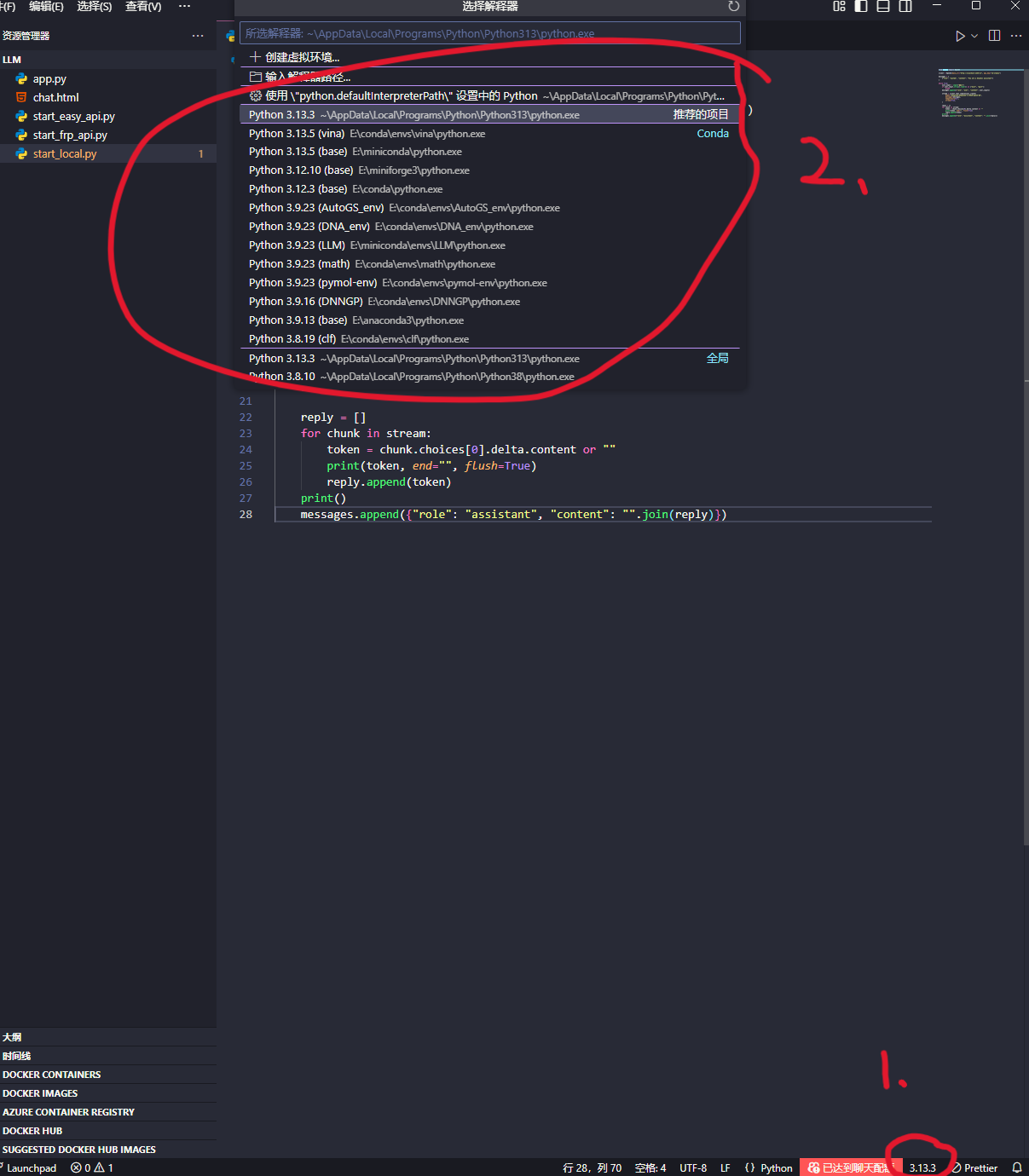The width and height of the screenshot is (1029, 1176).
Task: Open Explorer views and more actions ellipsis
Action: click(198, 36)
